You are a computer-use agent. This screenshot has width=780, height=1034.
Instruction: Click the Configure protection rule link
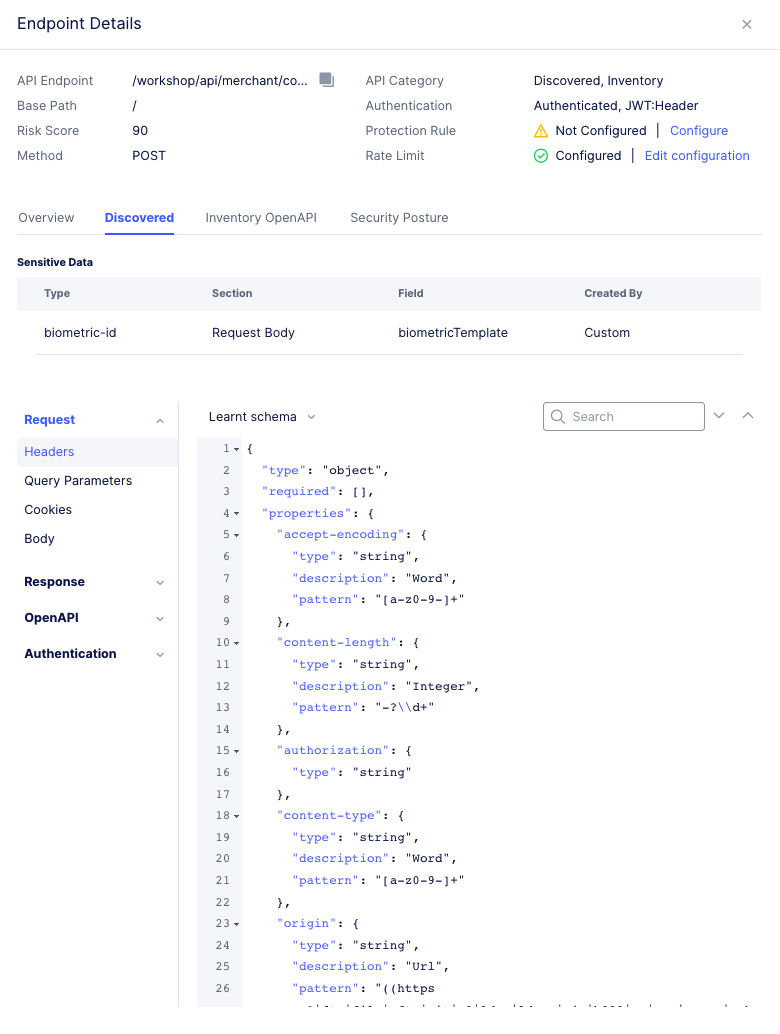698,131
